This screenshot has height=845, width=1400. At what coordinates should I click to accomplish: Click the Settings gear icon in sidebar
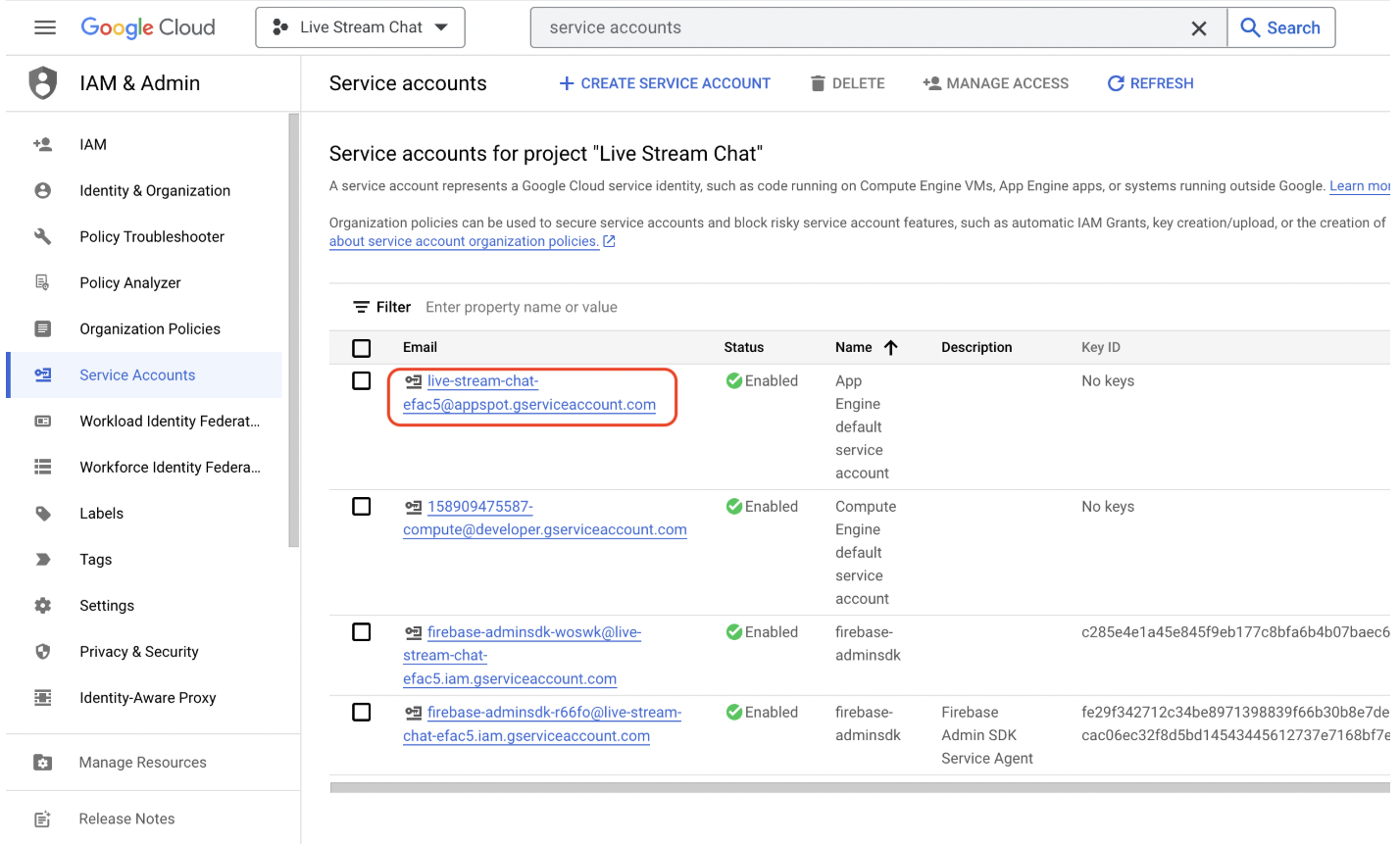(x=43, y=605)
